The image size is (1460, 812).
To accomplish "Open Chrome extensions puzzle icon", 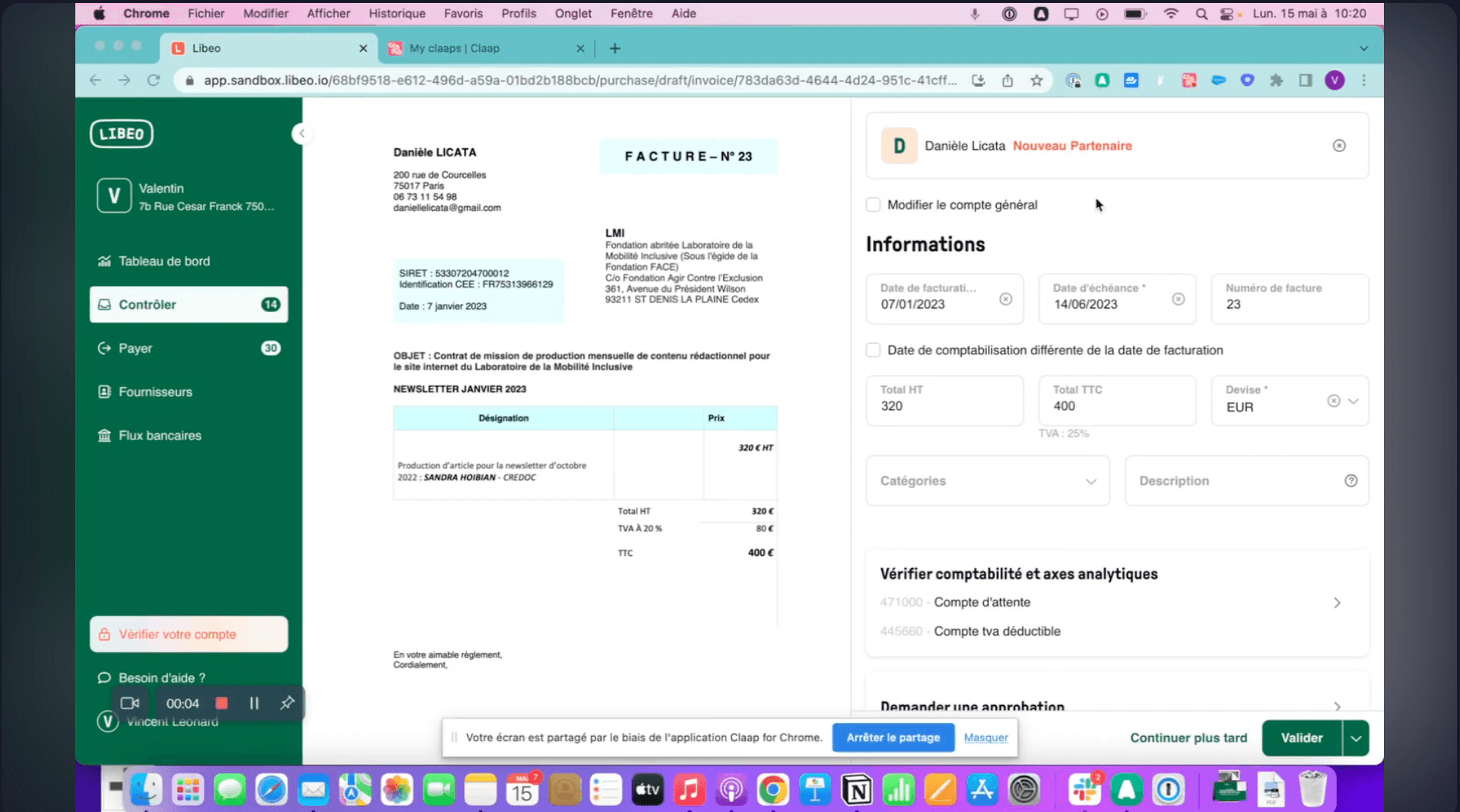I will click(x=1276, y=80).
